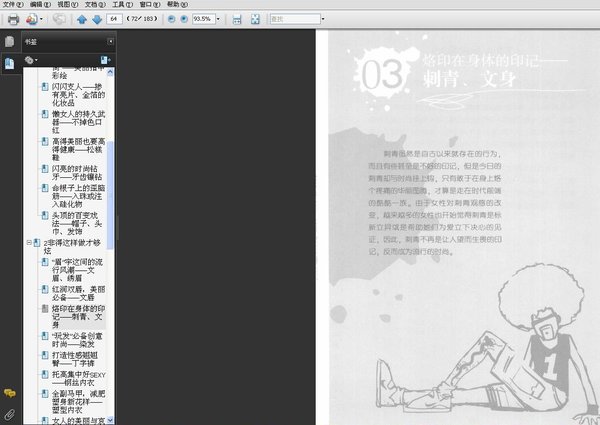This screenshot has width=600, height=425.
Task: Click bookmark icon beside 高得美丽也要高得健康
Action: (45, 142)
